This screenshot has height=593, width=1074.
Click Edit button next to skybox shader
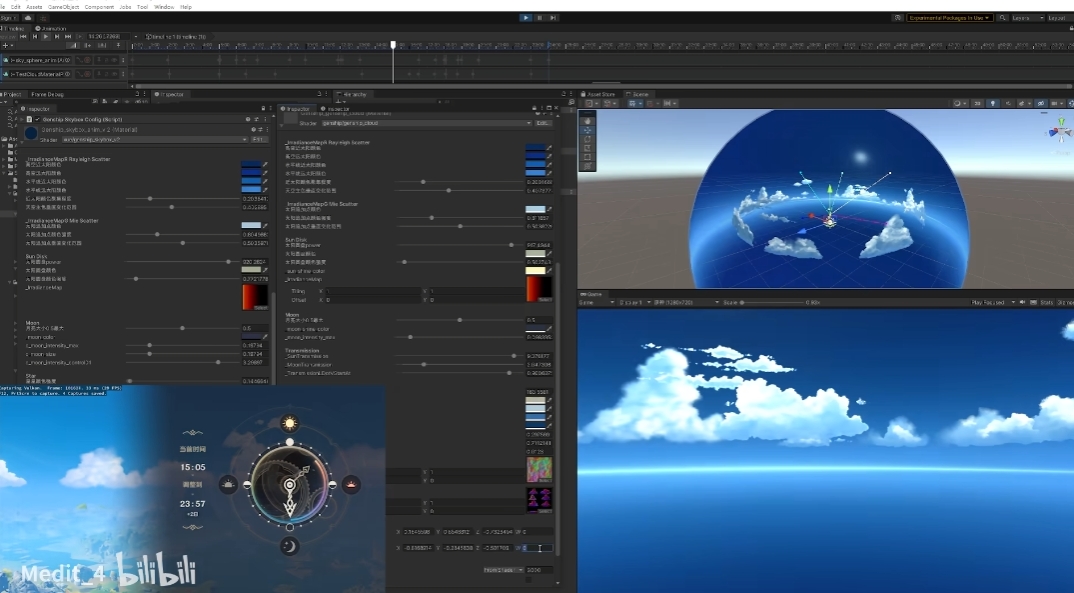tap(258, 140)
